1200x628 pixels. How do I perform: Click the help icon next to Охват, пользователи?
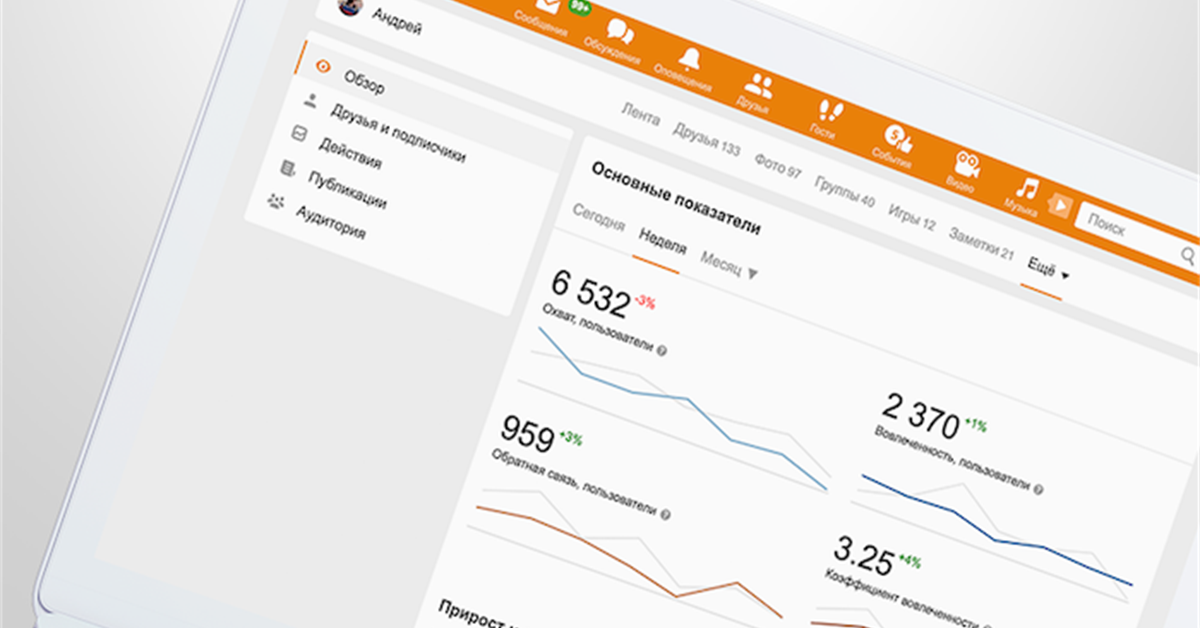[x=662, y=350]
